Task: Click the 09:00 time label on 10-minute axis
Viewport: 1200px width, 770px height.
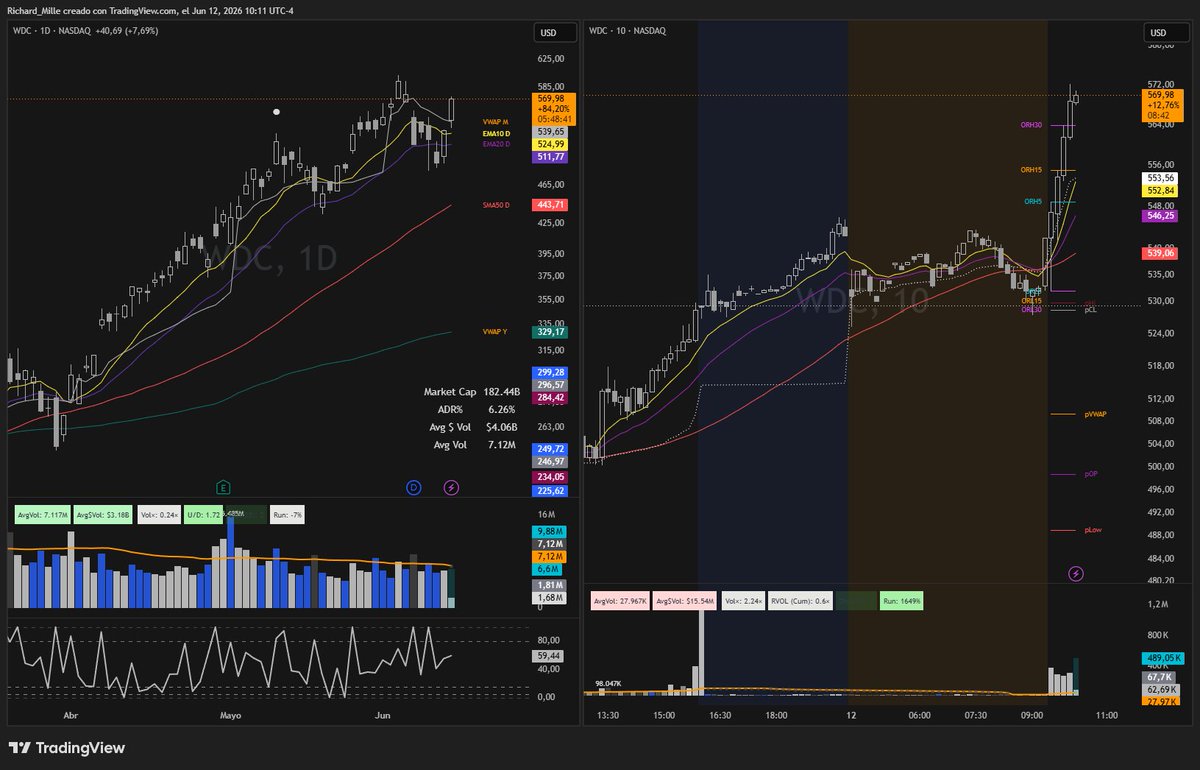Action: click(x=1032, y=716)
